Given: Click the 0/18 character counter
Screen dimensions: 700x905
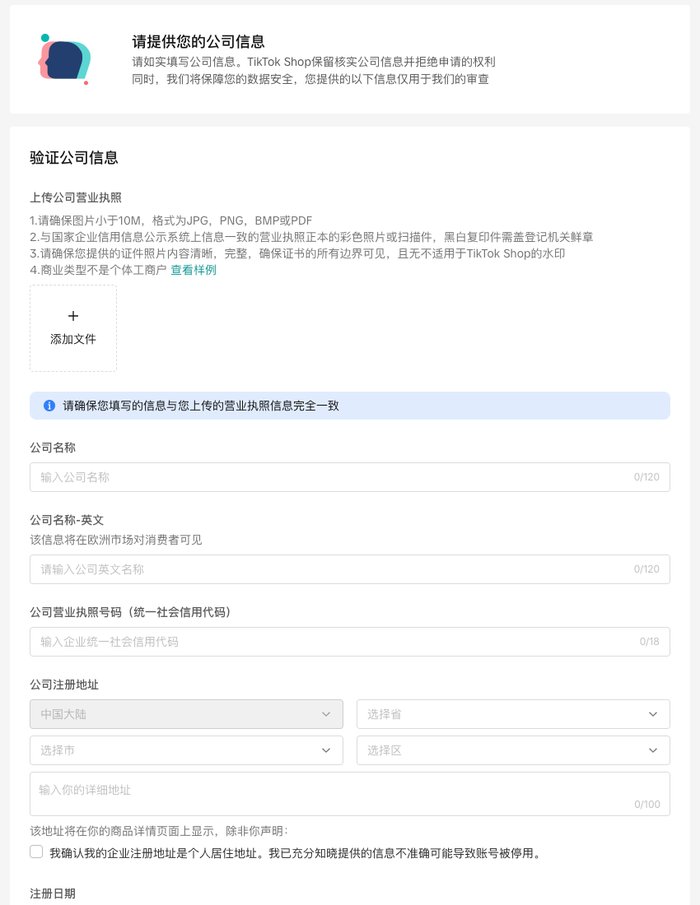Looking at the screenshot, I should [649, 641].
